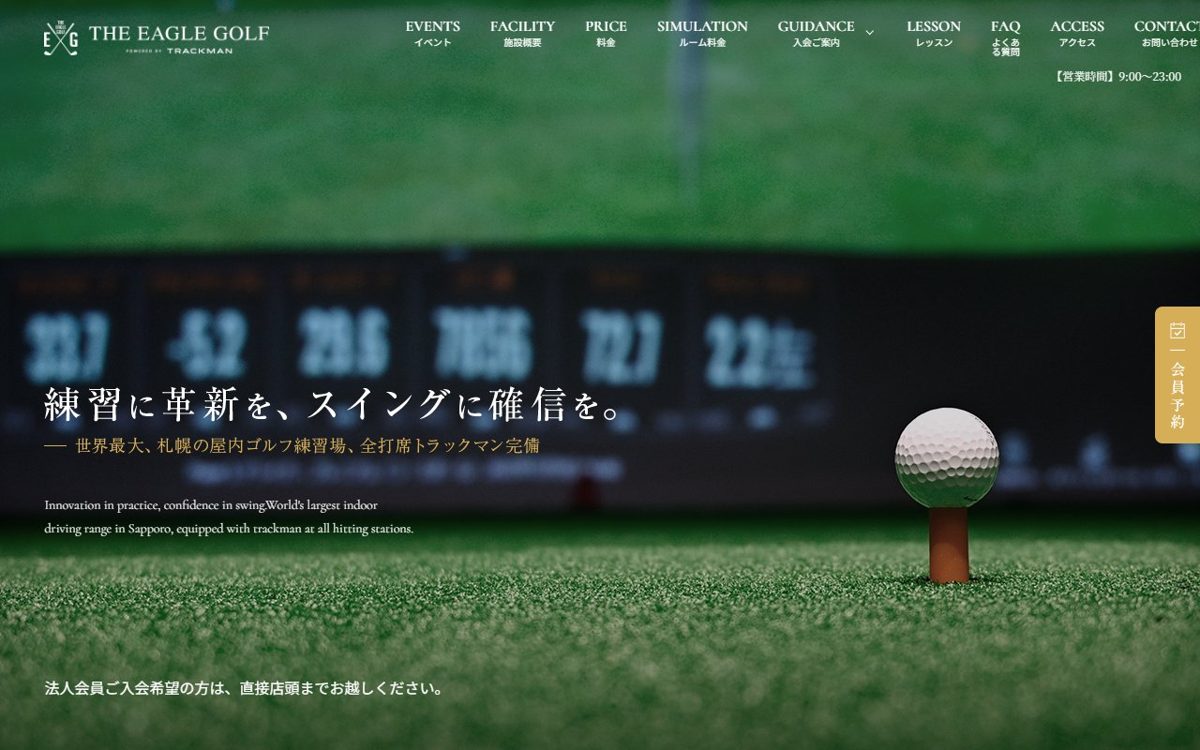
Task: Go to the PRICE page
Action: tap(606, 33)
